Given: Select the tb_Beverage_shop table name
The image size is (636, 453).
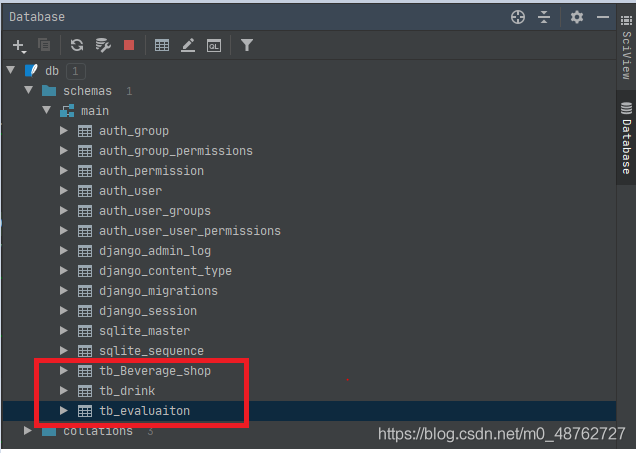Looking at the screenshot, I should (155, 371).
